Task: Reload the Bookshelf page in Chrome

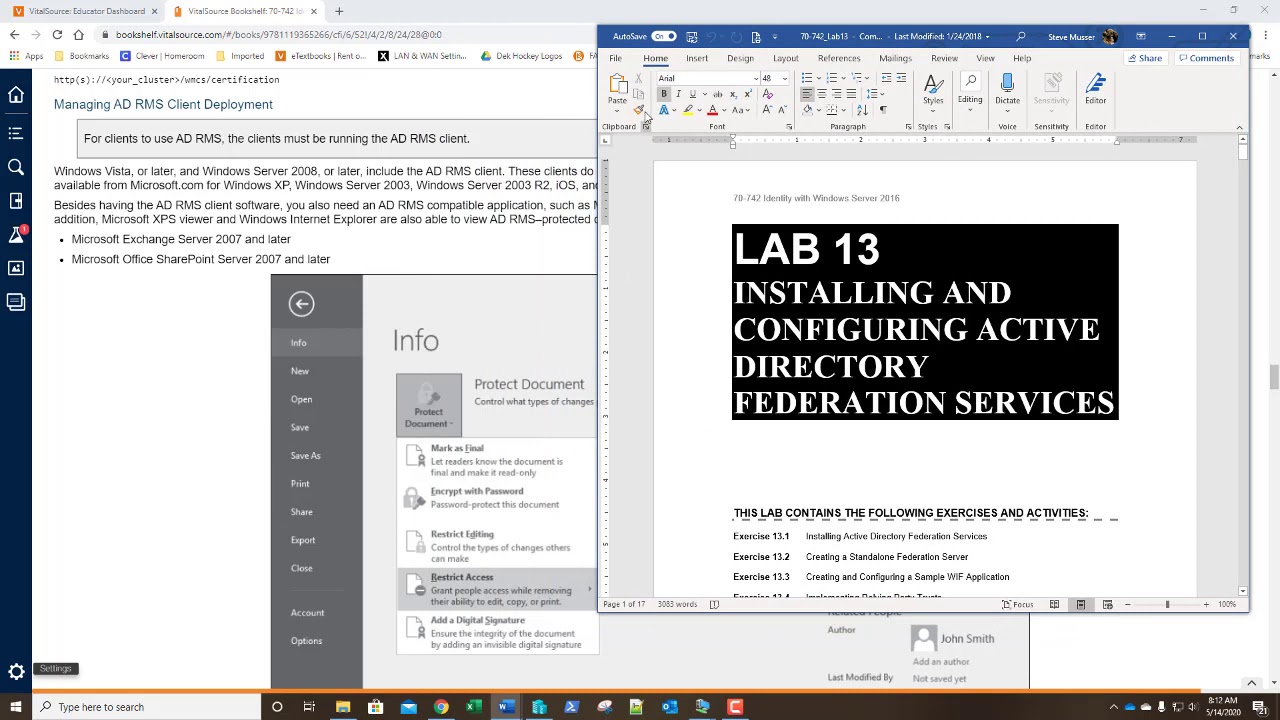Action: coord(56,34)
